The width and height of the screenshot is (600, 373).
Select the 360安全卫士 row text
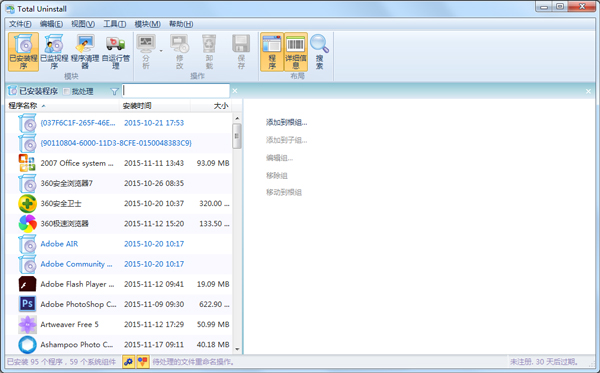61,204
